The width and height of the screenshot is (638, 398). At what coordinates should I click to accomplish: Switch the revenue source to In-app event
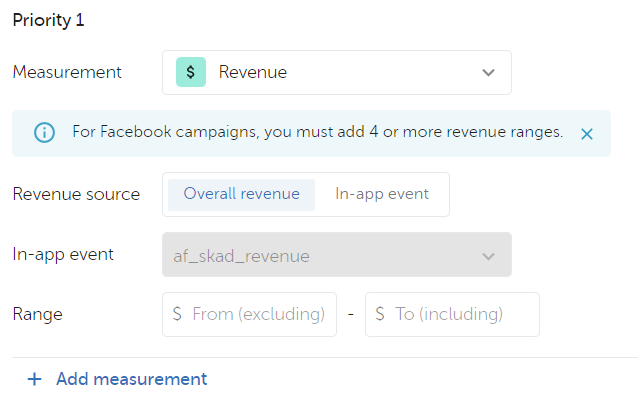[382, 195]
